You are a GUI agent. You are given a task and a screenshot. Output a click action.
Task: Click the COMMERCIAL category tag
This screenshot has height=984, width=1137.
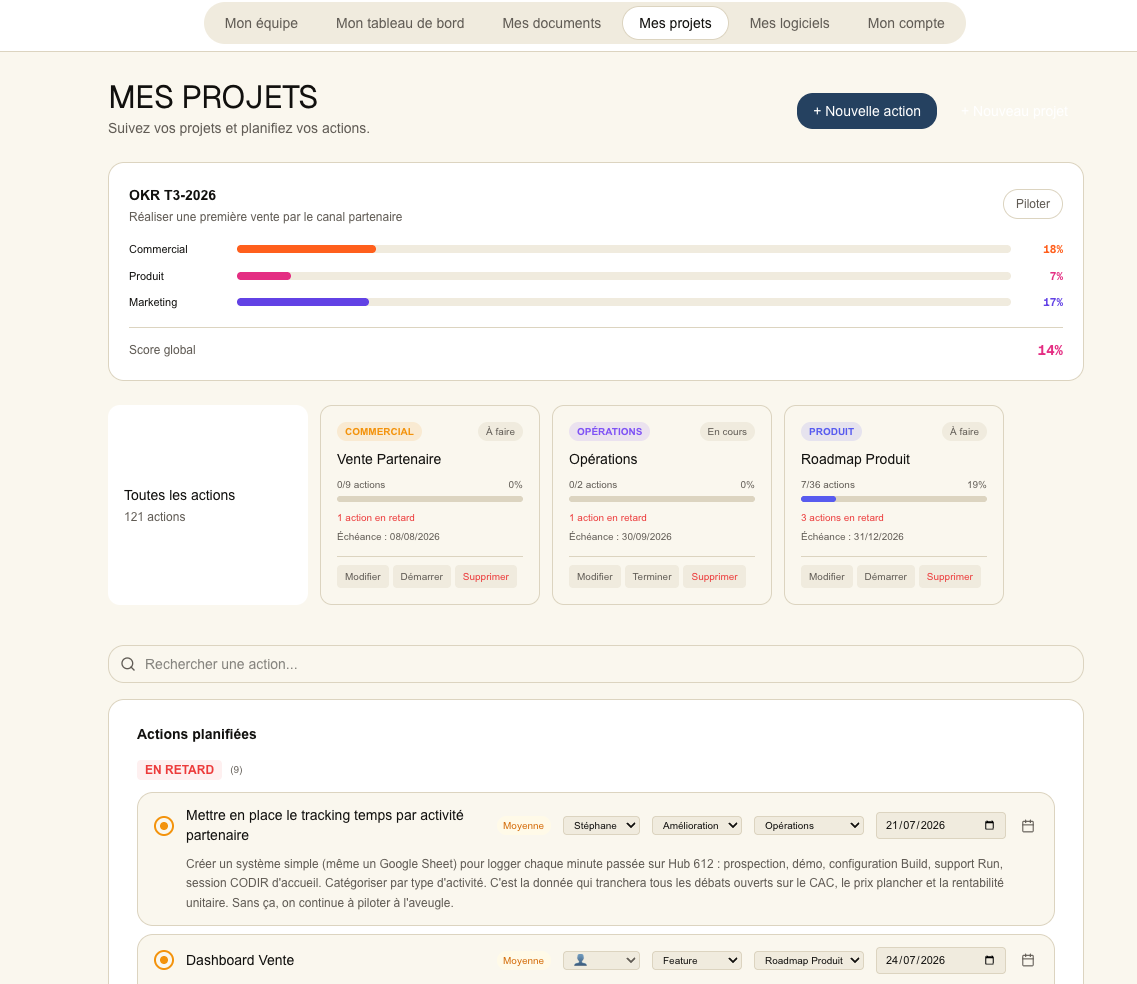(379, 431)
